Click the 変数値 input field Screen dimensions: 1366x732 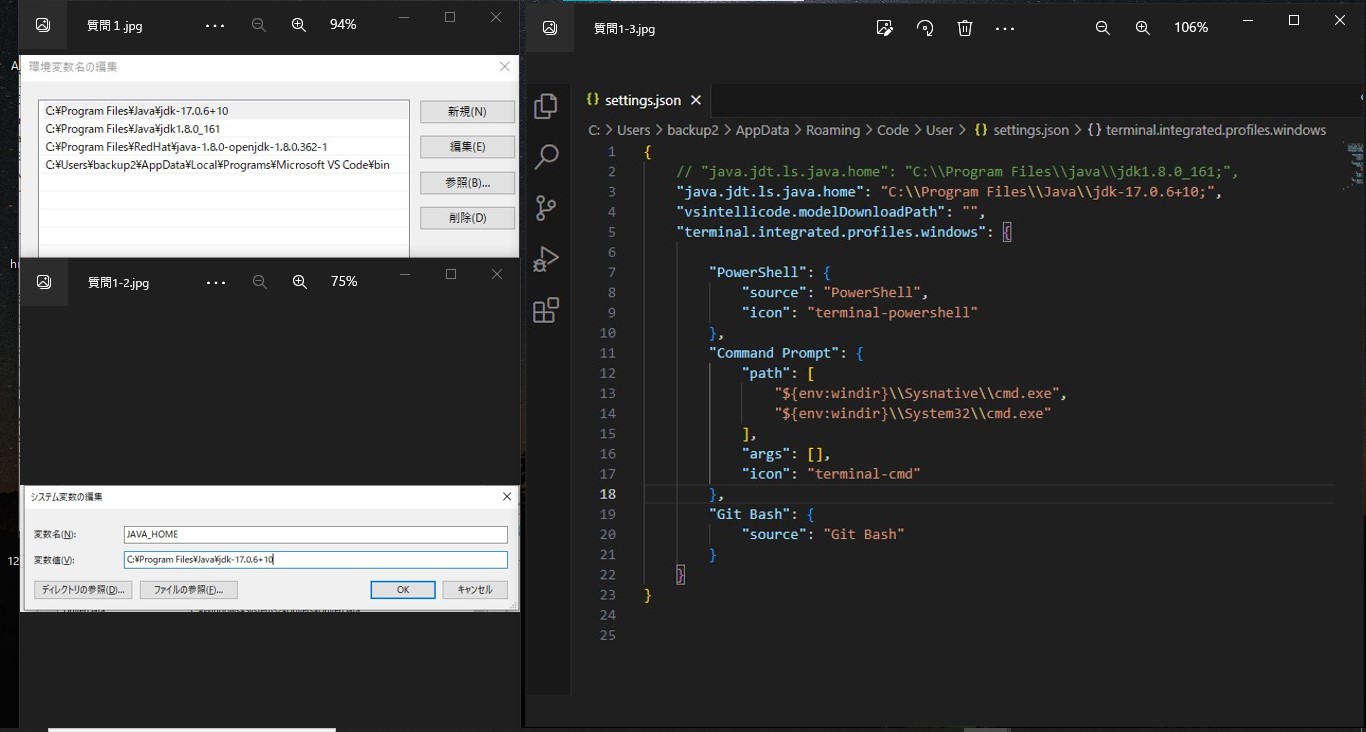315,560
